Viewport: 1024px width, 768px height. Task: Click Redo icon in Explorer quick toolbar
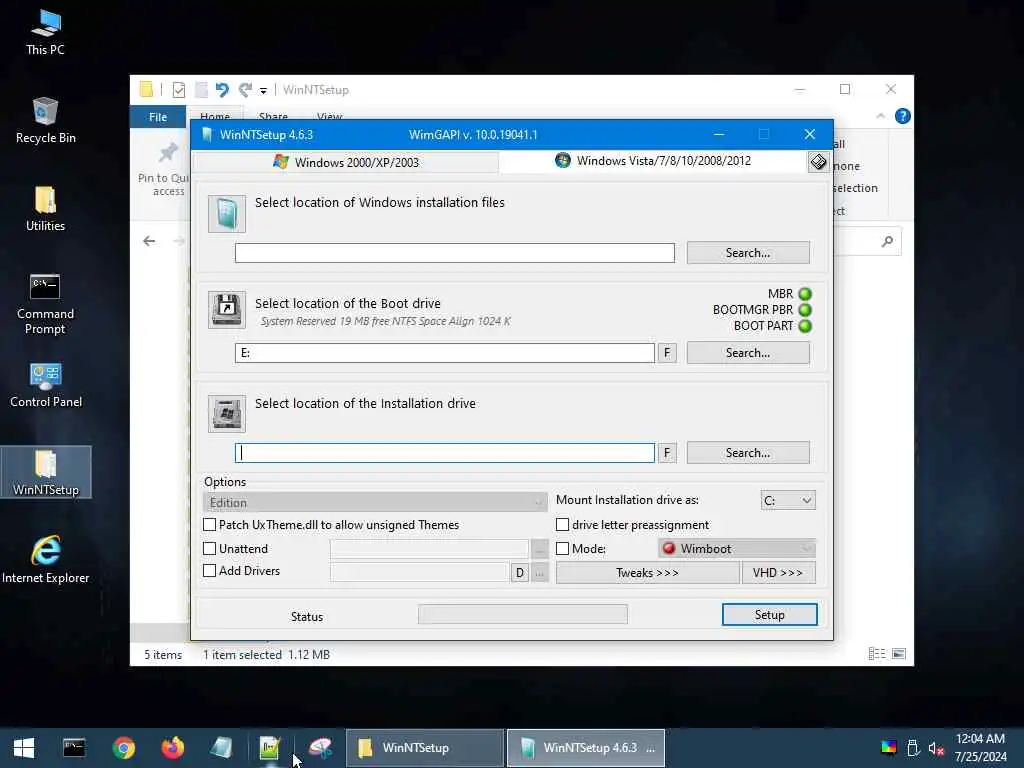(x=246, y=89)
